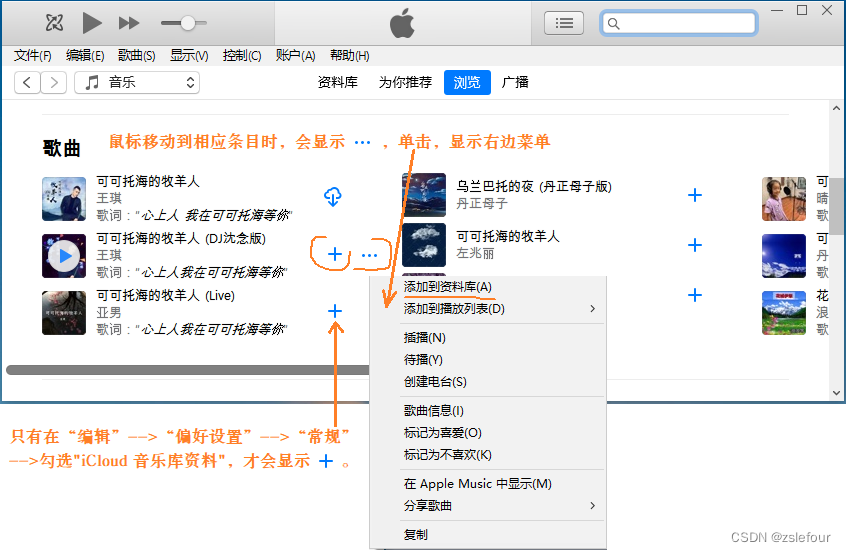
Task: Download 可可托海的牧羊人 by 王琪 via cloud icon
Action: (x=332, y=197)
